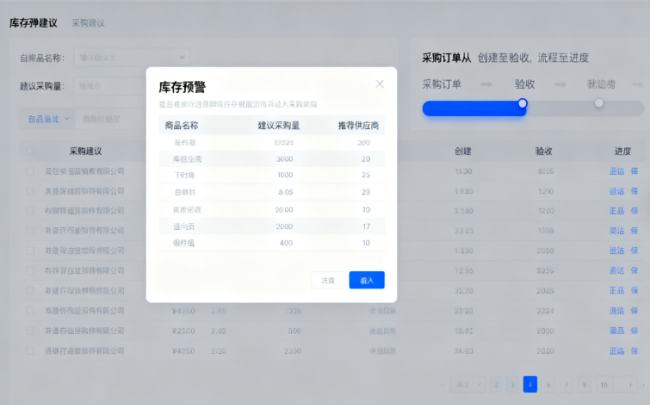650x405 pixels.
Task: Open the second tab beside 库存弹建议
Action: point(88,22)
